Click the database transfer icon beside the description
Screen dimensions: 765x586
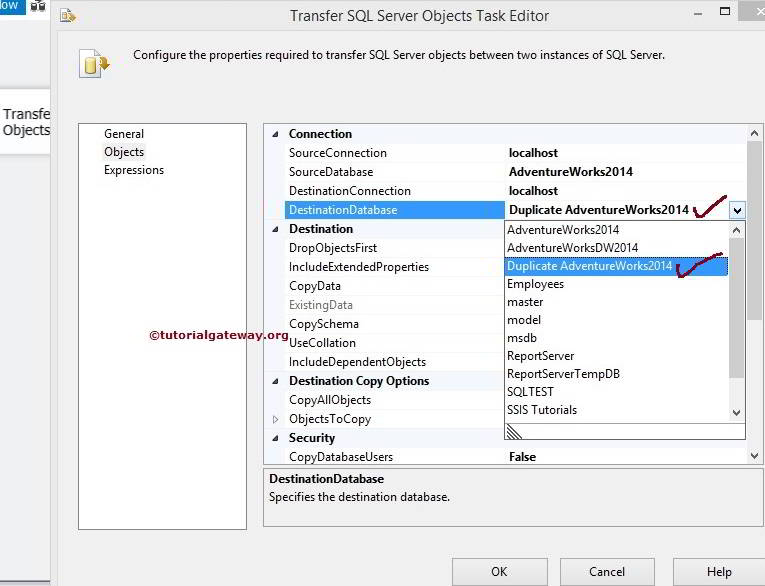coord(95,63)
